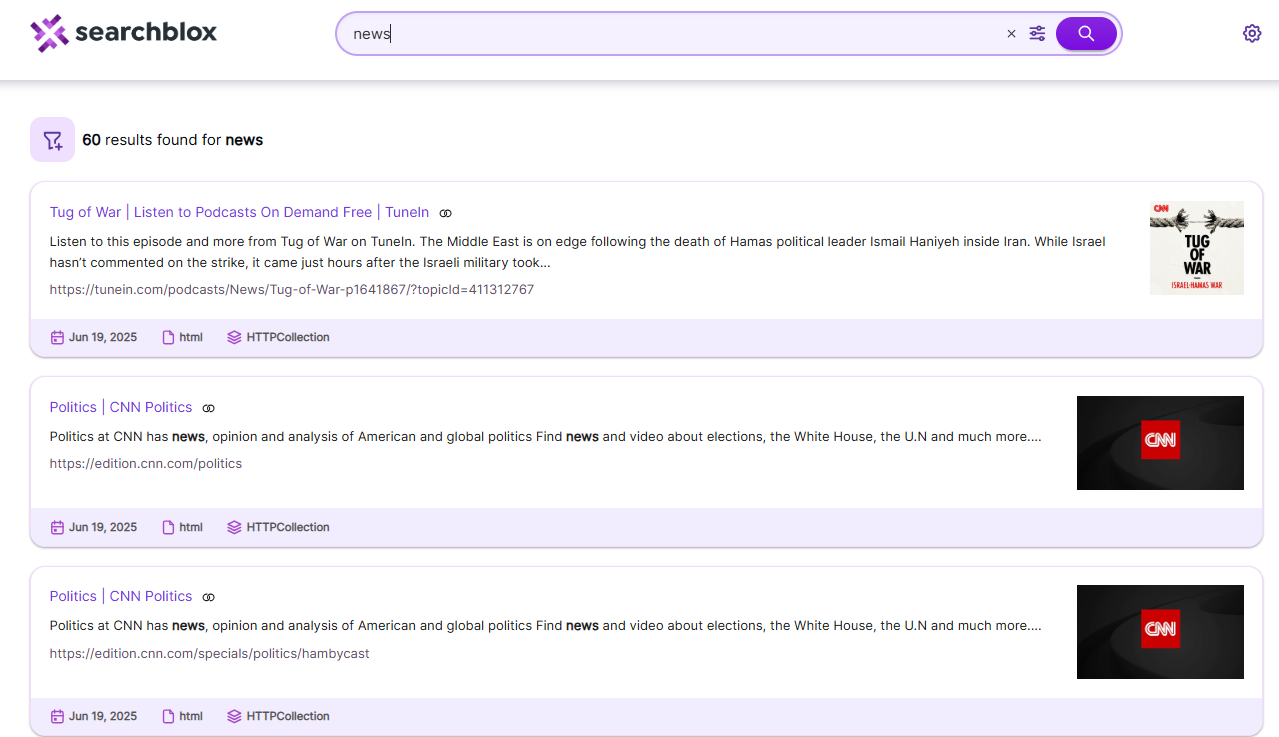This screenshot has height=737, width=1279.
Task: Click '60 results found for news' text
Action: point(172,140)
